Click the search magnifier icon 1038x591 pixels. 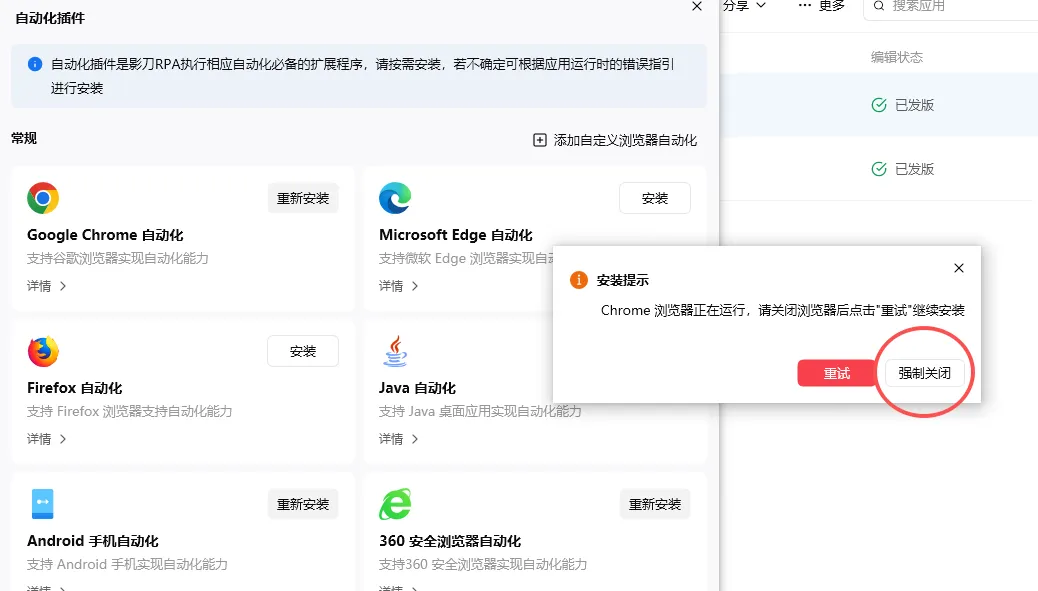(x=879, y=6)
